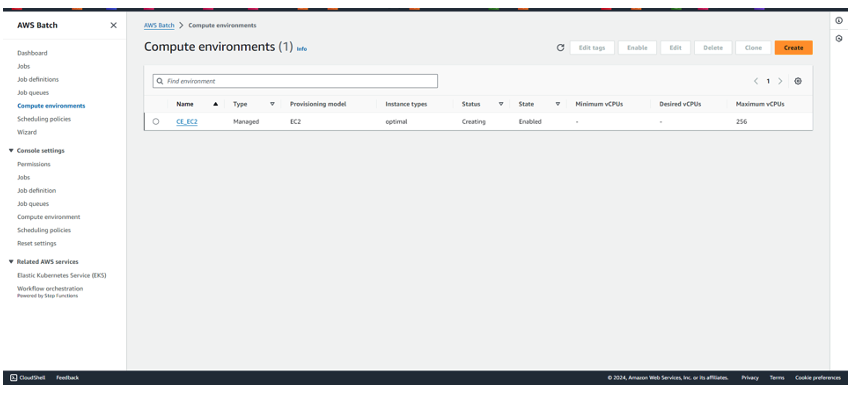Open Permissions under Console settings
This screenshot has width=854, height=394.
34,164
